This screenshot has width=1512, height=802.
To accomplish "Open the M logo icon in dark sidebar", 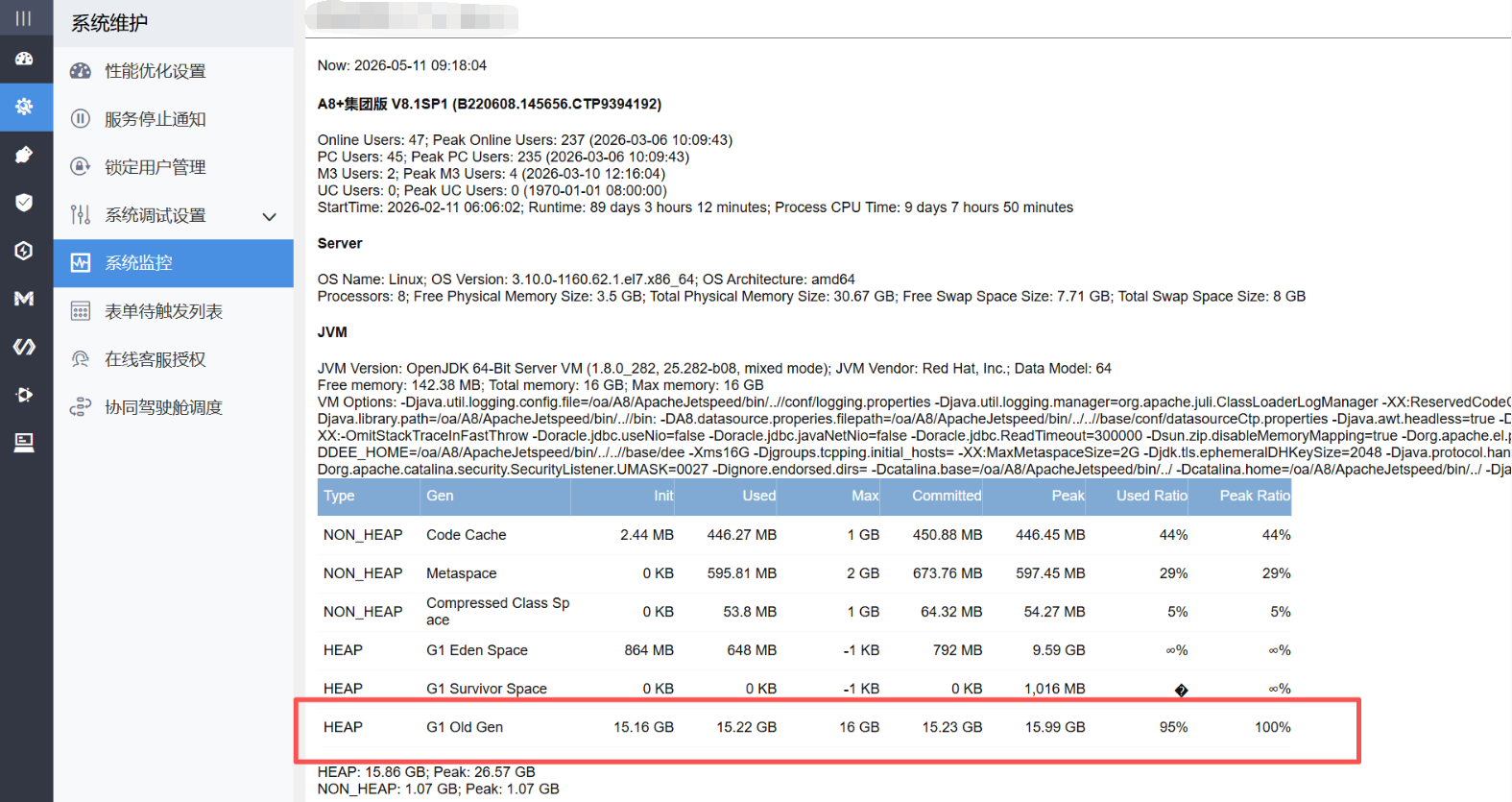I will click(24, 299).
